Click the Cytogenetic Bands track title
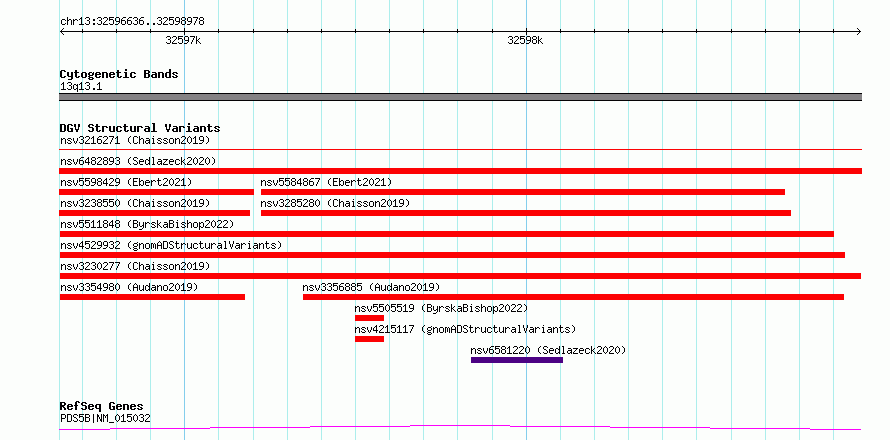Image resolution: width=890 pixels, height=440 pixels. tap(119, 74)
